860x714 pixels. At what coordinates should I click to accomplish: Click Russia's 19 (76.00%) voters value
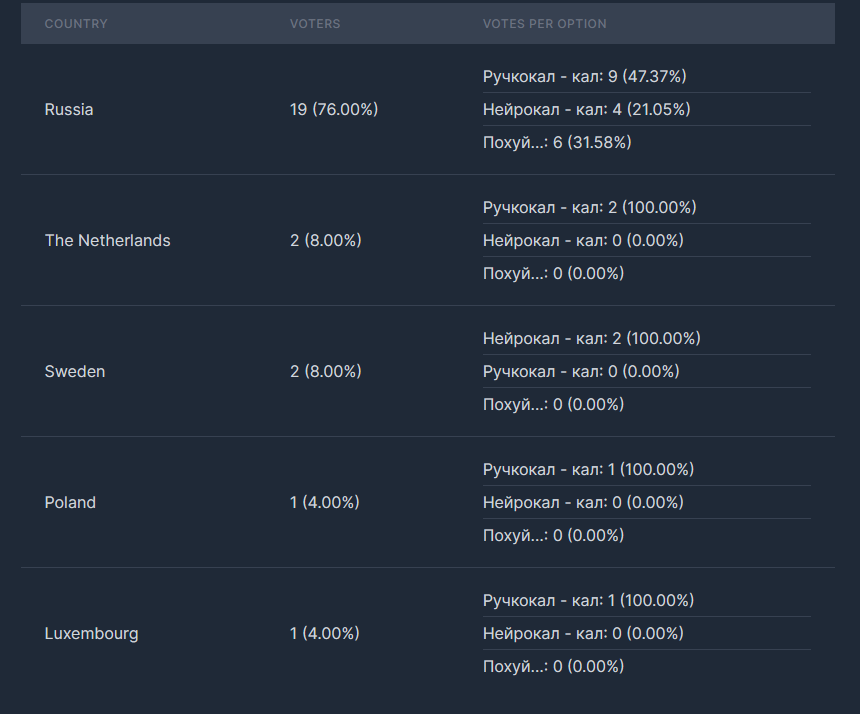pyautogui.click(x=334, y=110)
